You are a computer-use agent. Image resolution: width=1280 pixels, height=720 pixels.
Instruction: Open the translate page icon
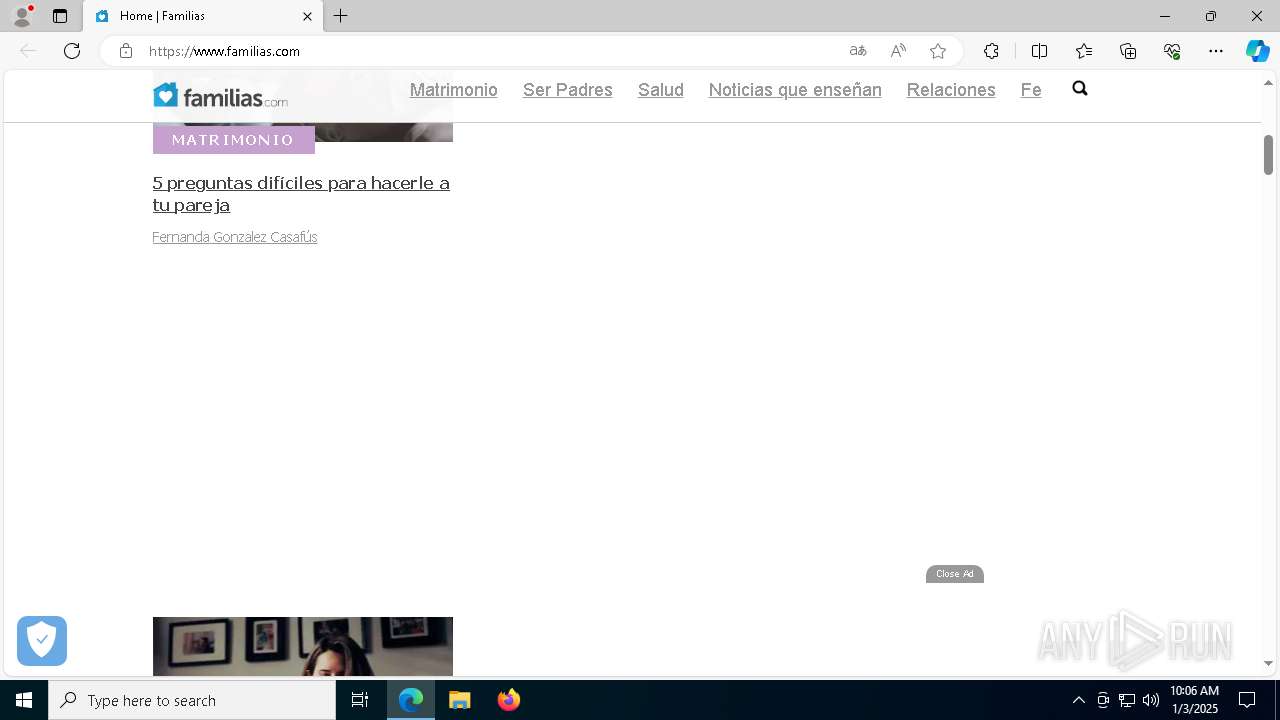(858, 51)
